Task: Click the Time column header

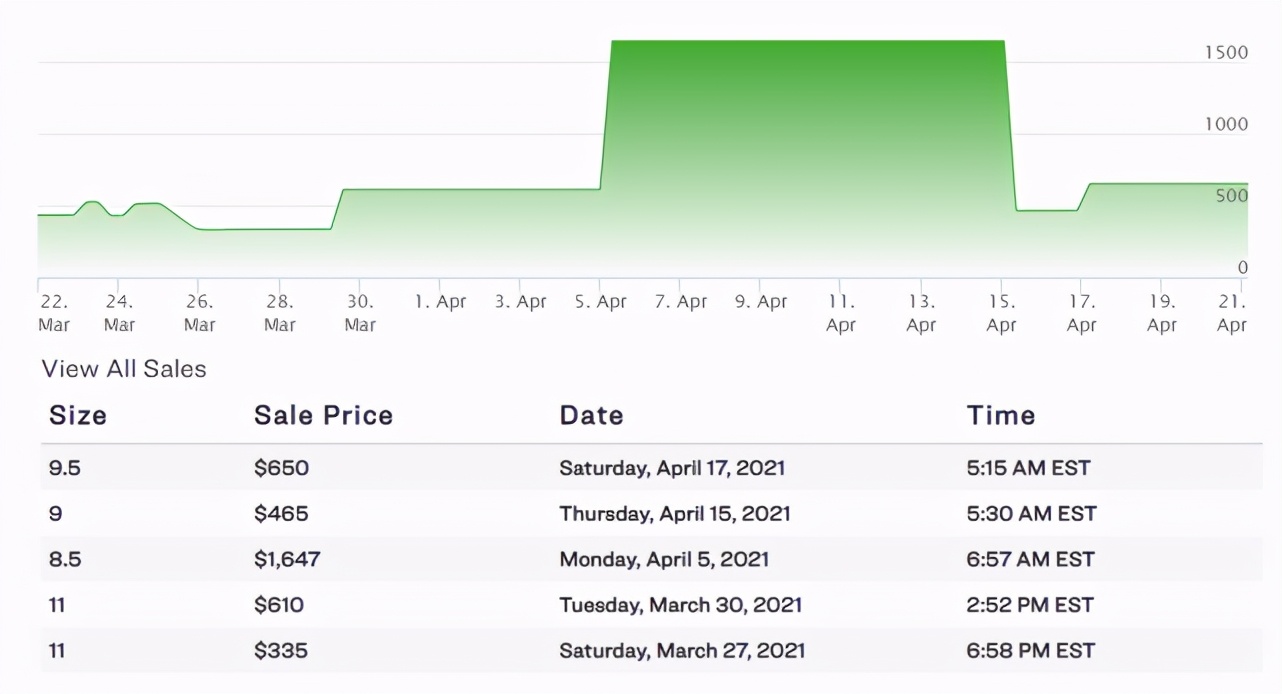Action: [1000, 416]
